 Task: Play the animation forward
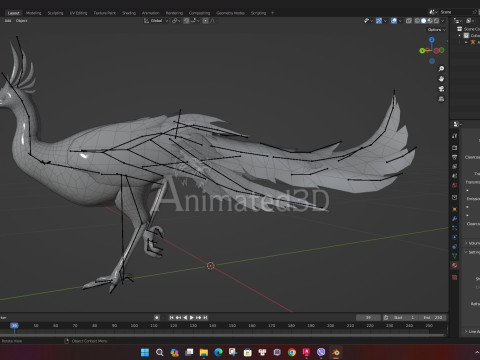(x=192, y=318)
